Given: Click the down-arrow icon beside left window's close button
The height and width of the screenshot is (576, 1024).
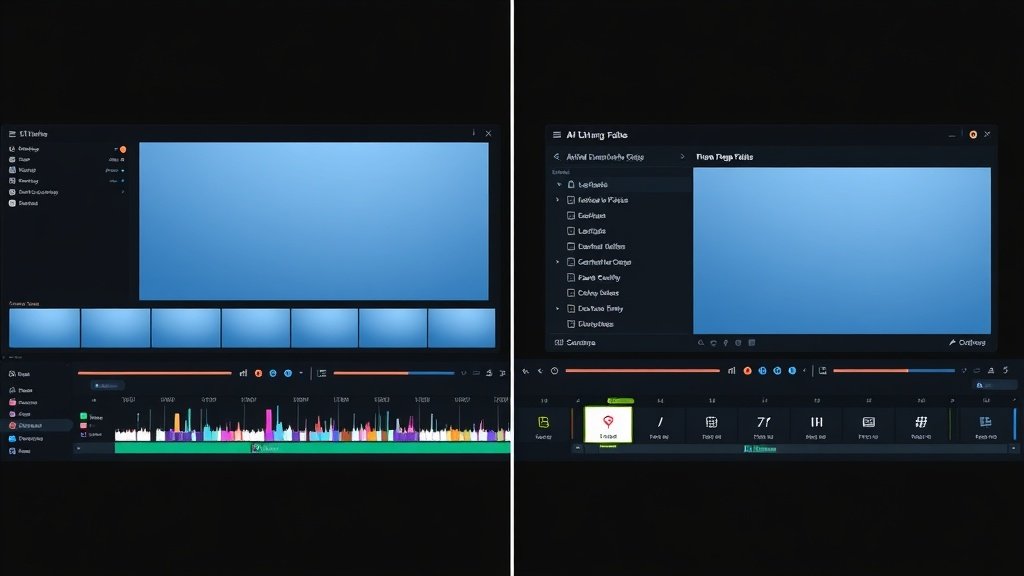Looking at the screenshot, I should click(473, 133).
